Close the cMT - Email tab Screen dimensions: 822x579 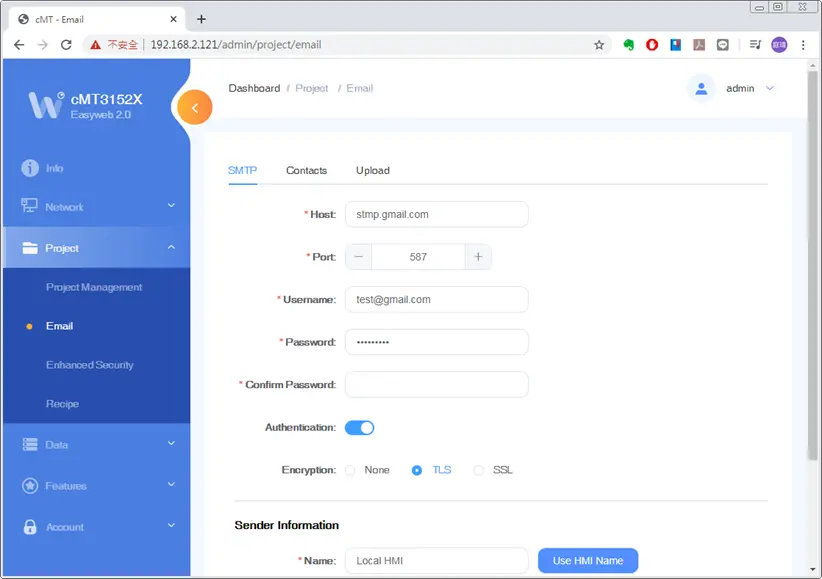[x=174, y=19]
